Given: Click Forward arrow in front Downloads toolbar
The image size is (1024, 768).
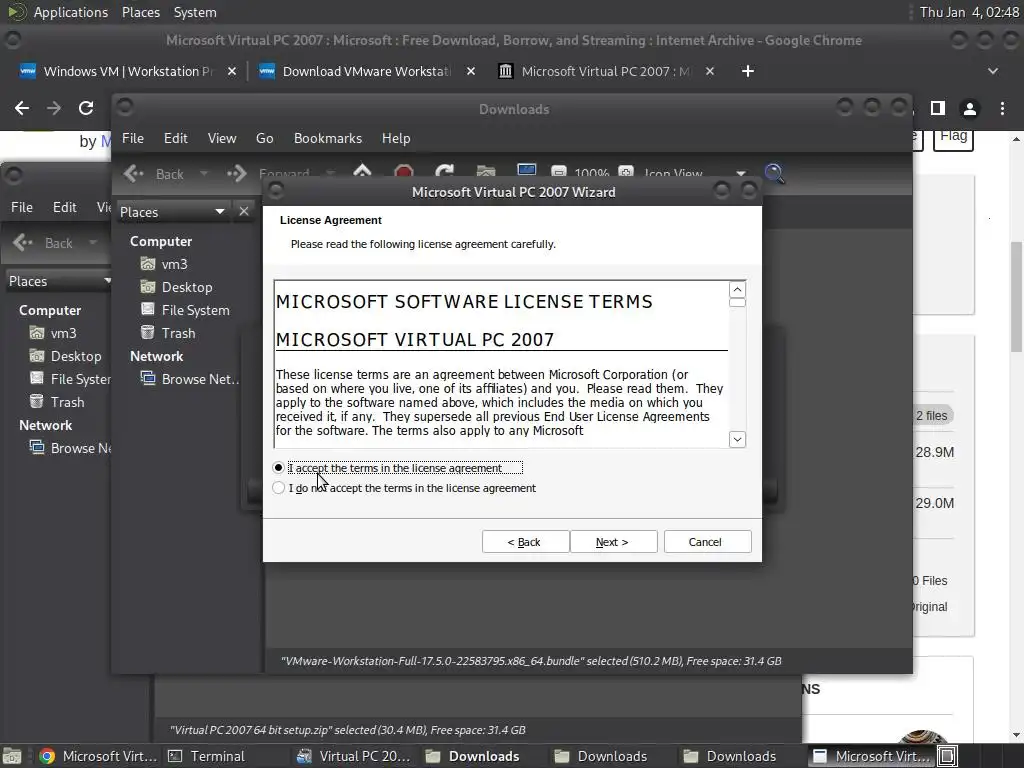Looking at the screenshot, I should (237, 174).
